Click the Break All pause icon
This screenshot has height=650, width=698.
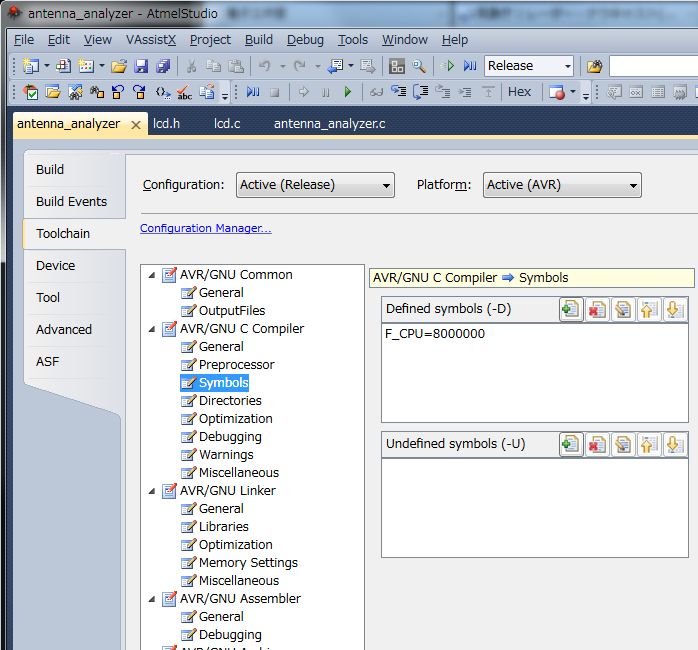click(x=326, y=92)
